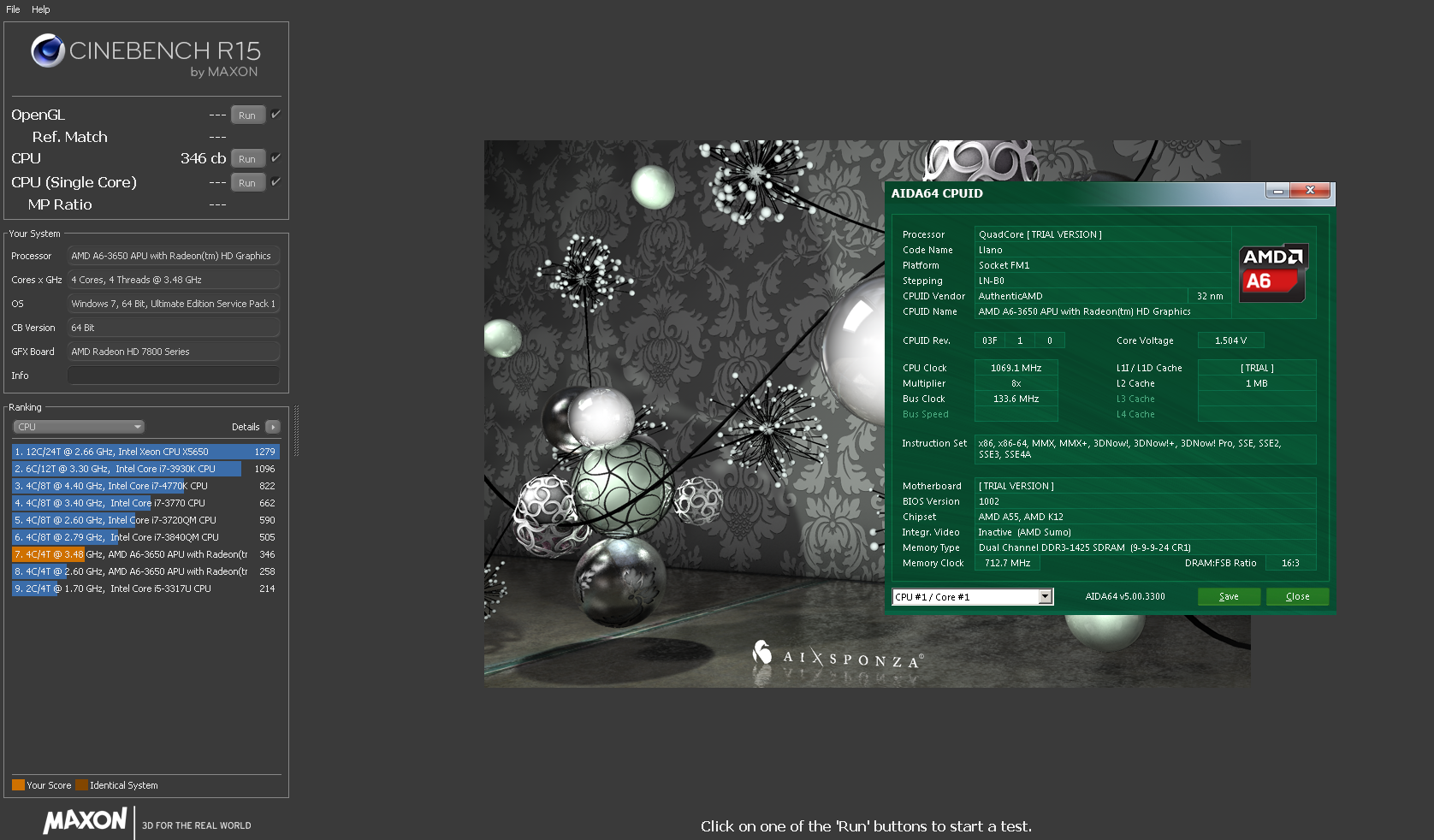Toggle the CPU test checkbox
The height and width of the screenshot is (840, 1434).
coord(276,157)
